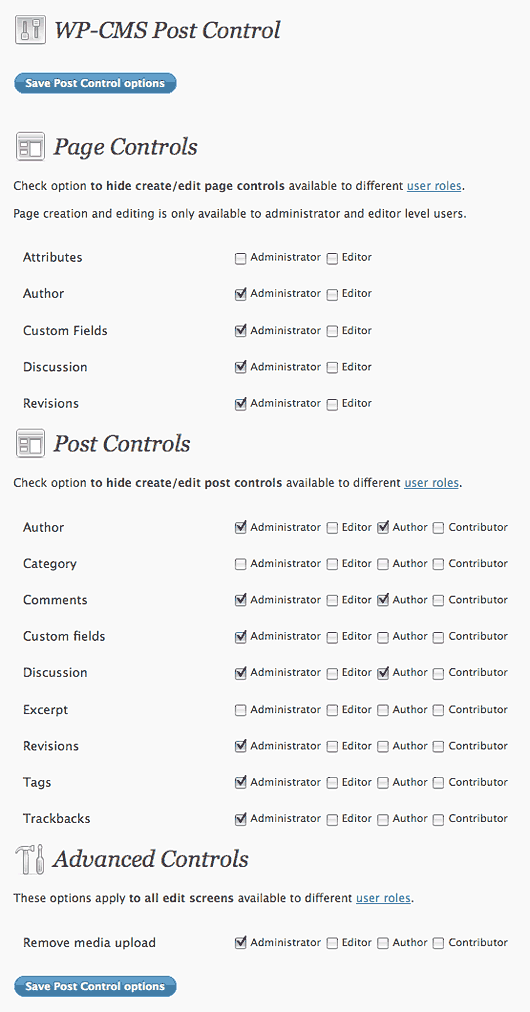Uncheck Author for post Comments row

click(383, 600)
